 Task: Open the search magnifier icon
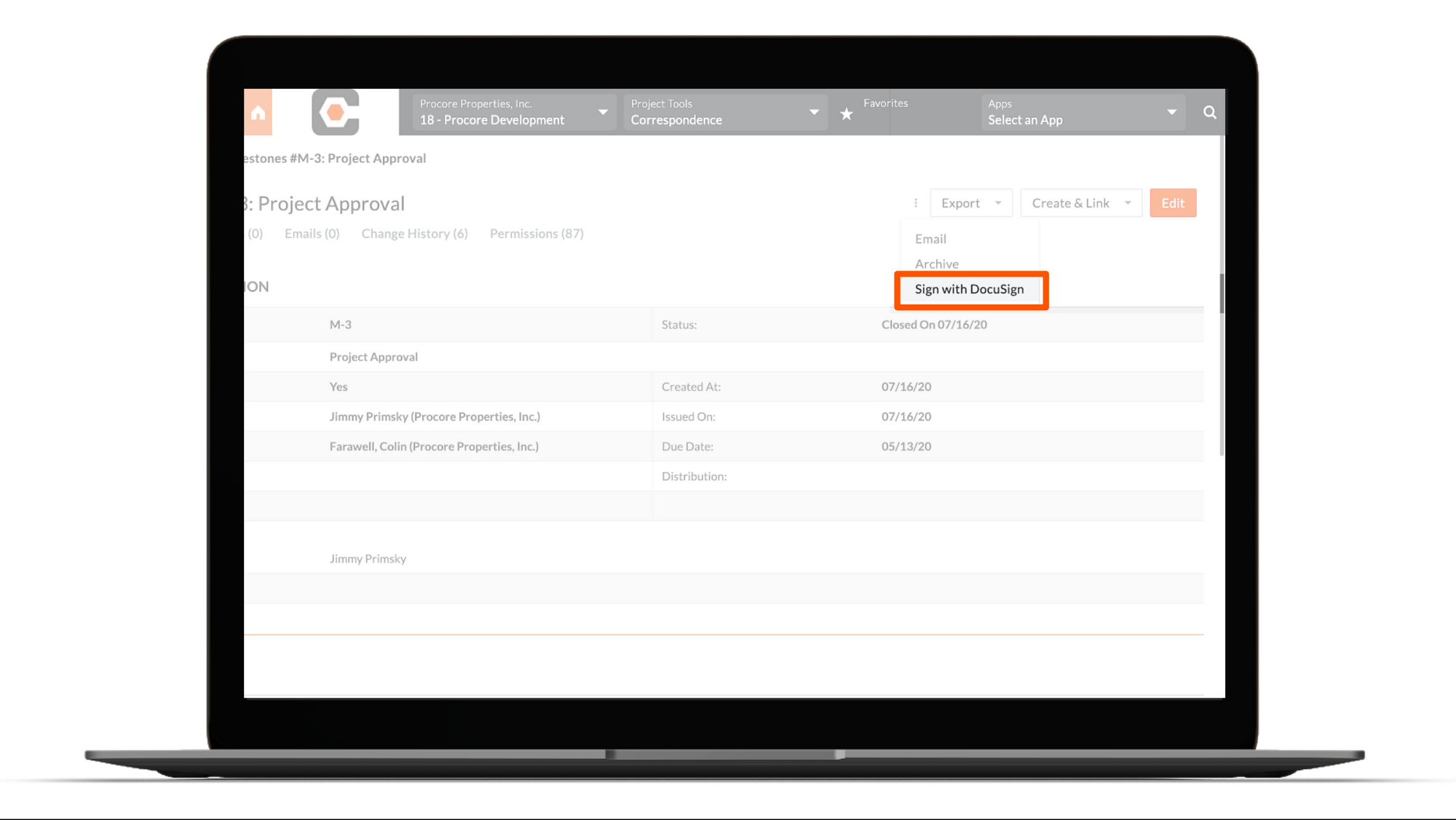[x=1209, y=112]
